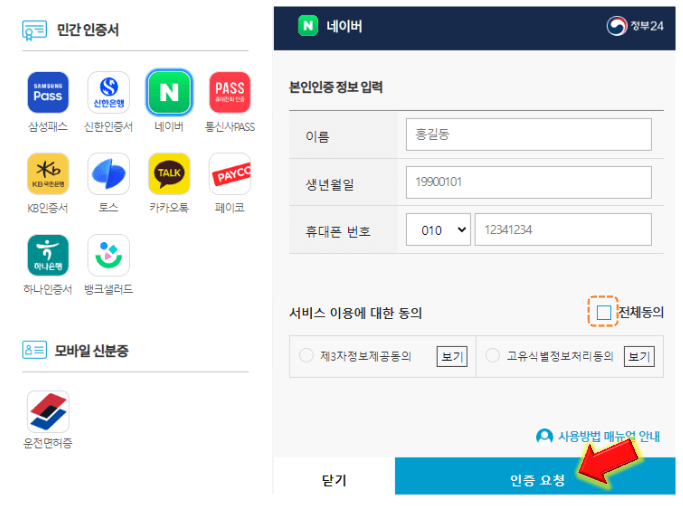The width and height of the screenshot is (683, 506).
Task: Click the KB인증서 label text
Action: point(48,208)
